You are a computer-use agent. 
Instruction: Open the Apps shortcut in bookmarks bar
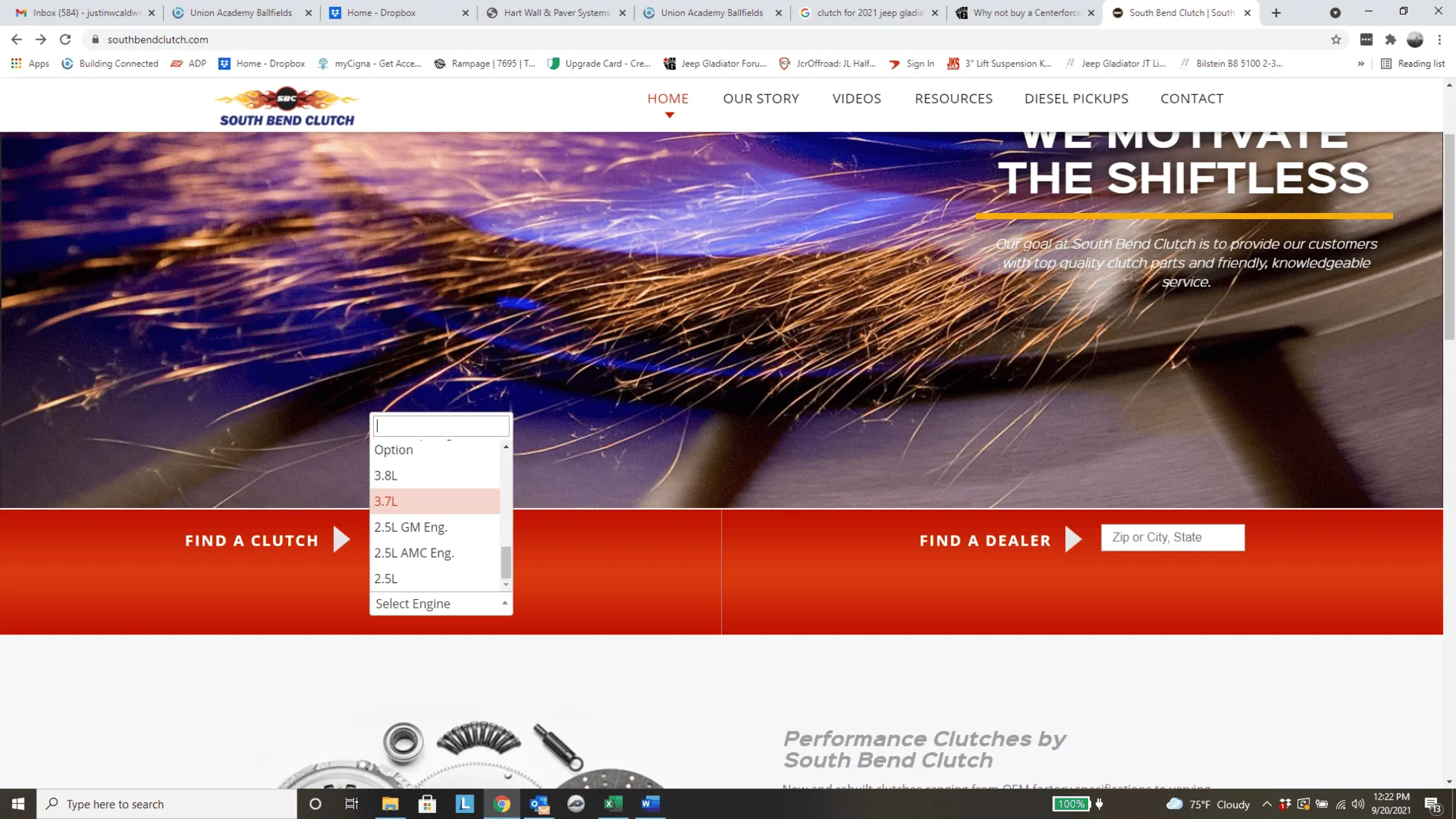(31, 64)
